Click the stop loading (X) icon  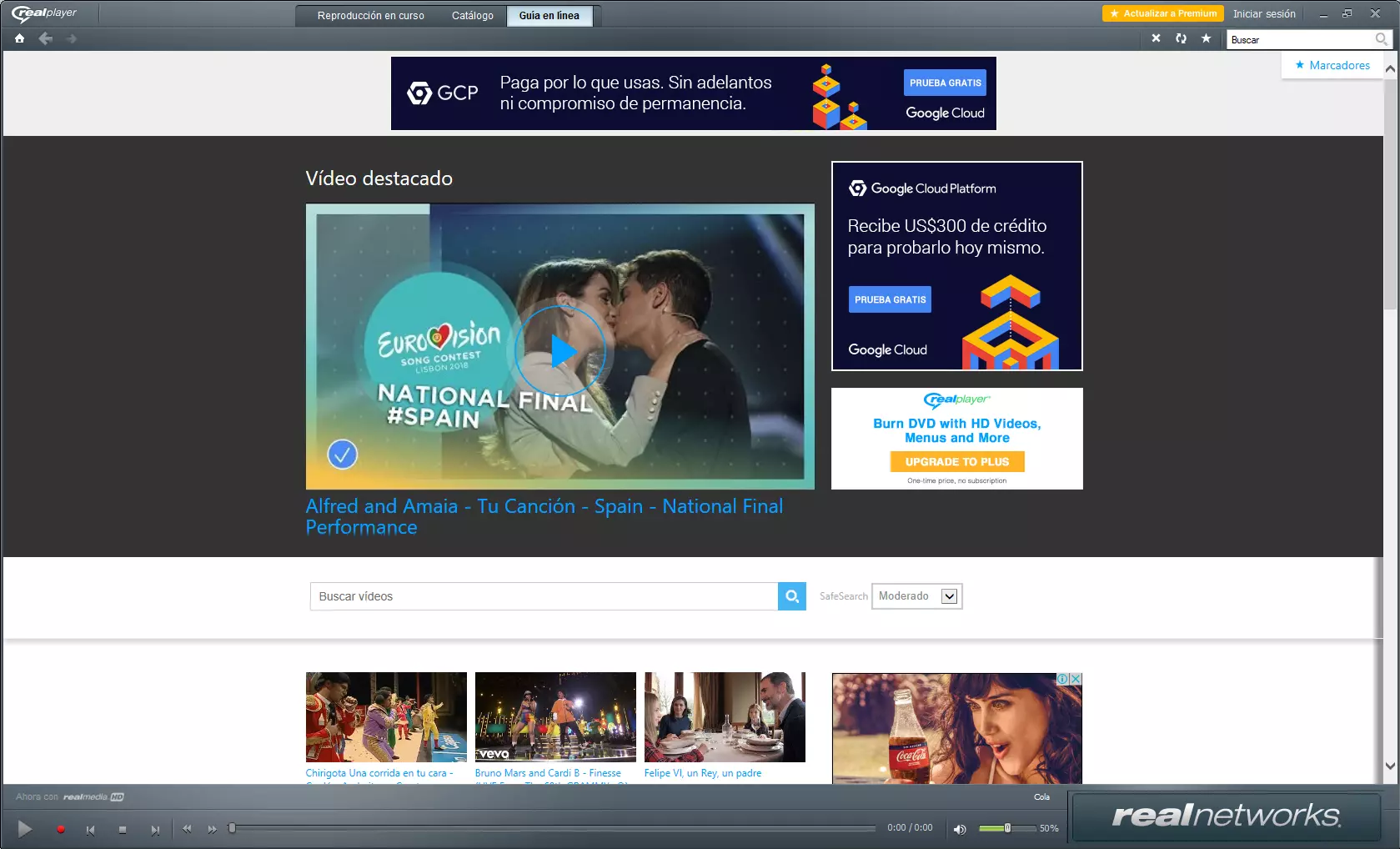click(x=1156, y=38)
